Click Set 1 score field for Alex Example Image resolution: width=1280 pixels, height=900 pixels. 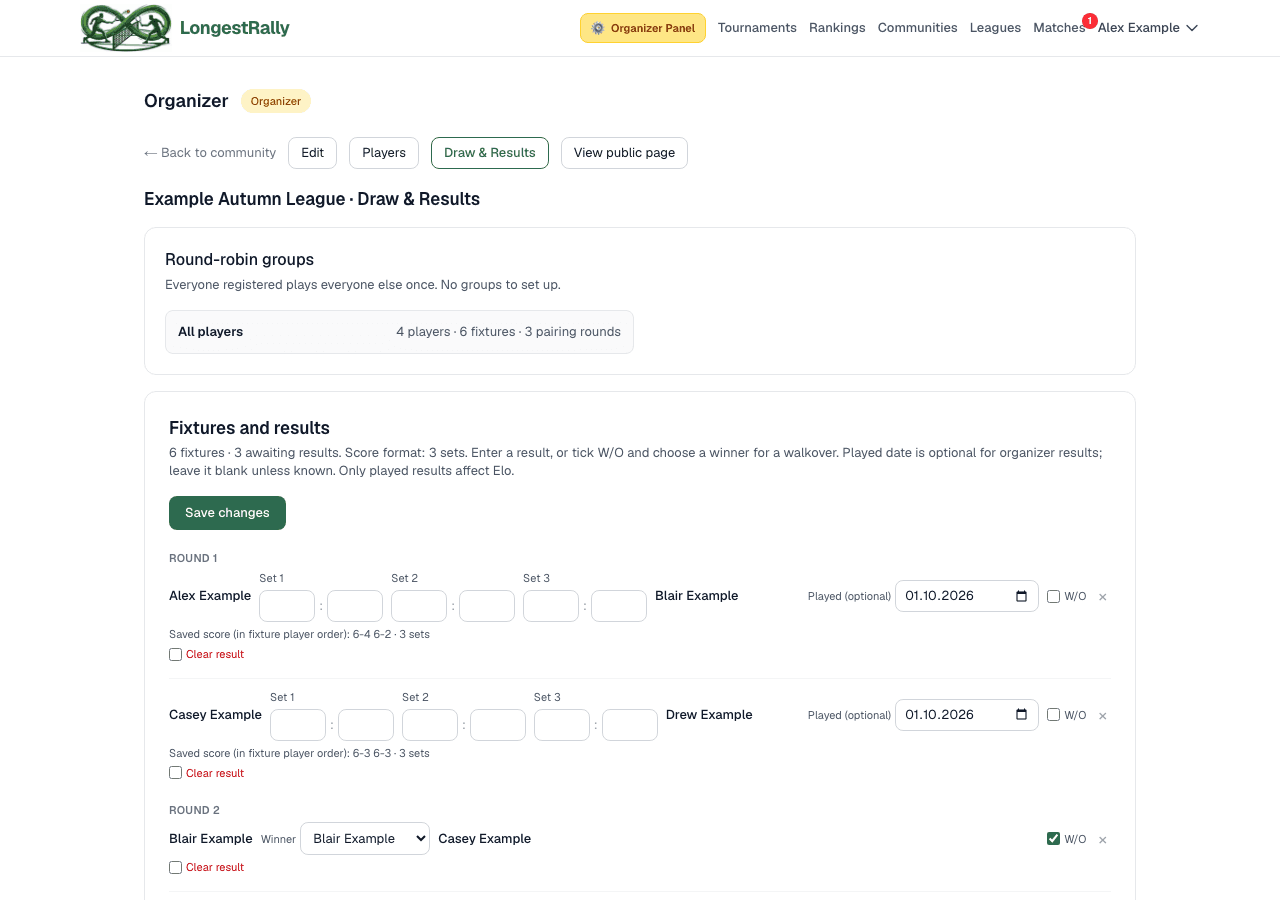(x=287, y=606)
